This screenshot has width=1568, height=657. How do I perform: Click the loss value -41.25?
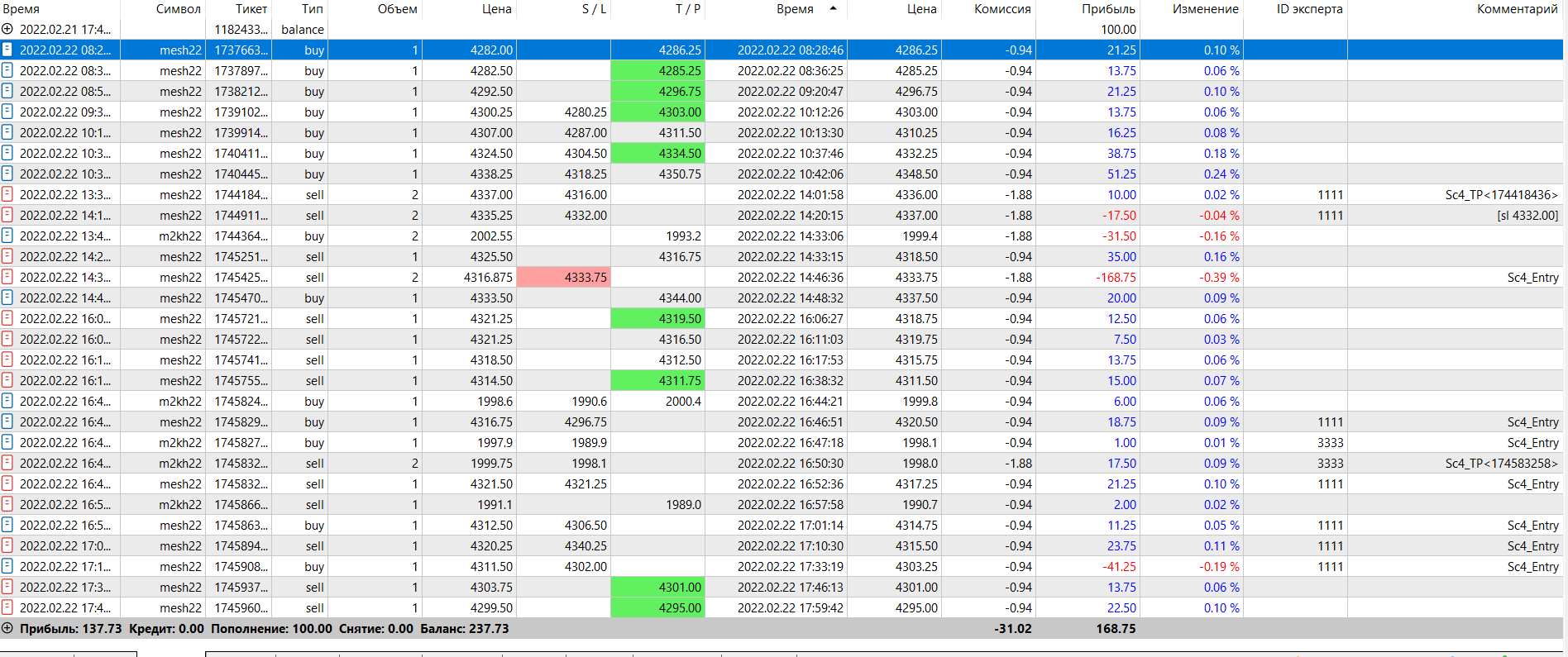1119,566
